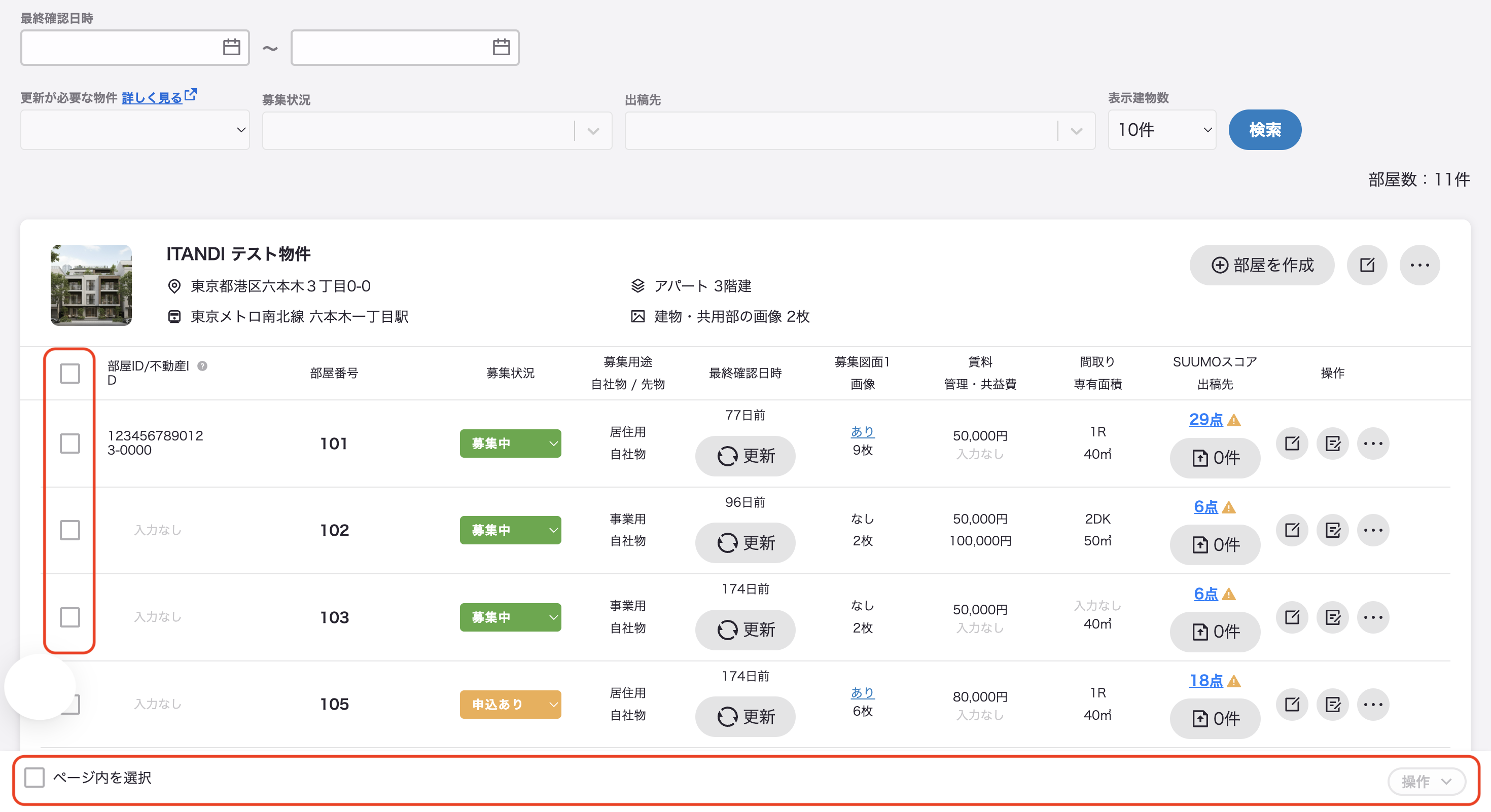1491x812 pixels.
Task: Open 募集中 status dropdown for room 103
Action: point(511,618)
